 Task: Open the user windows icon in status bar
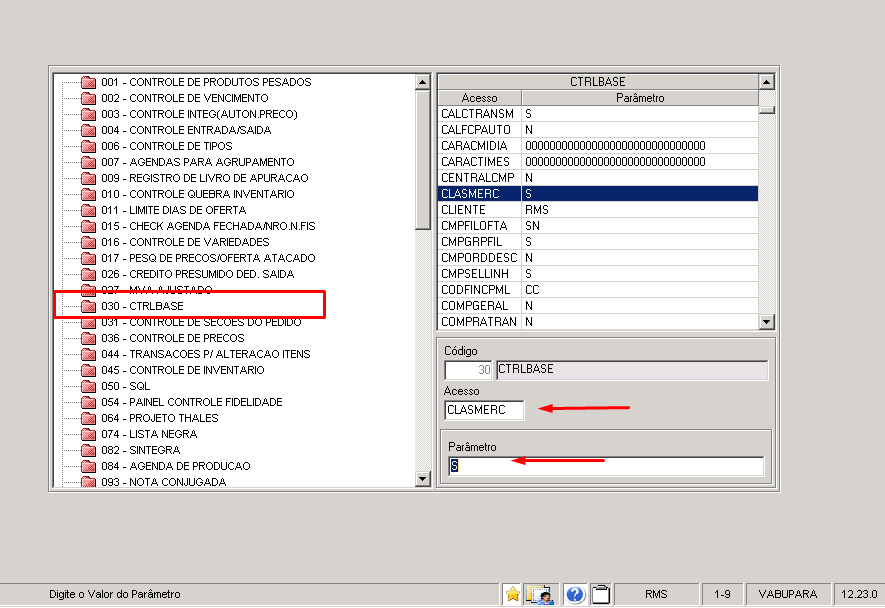point(541,594)
